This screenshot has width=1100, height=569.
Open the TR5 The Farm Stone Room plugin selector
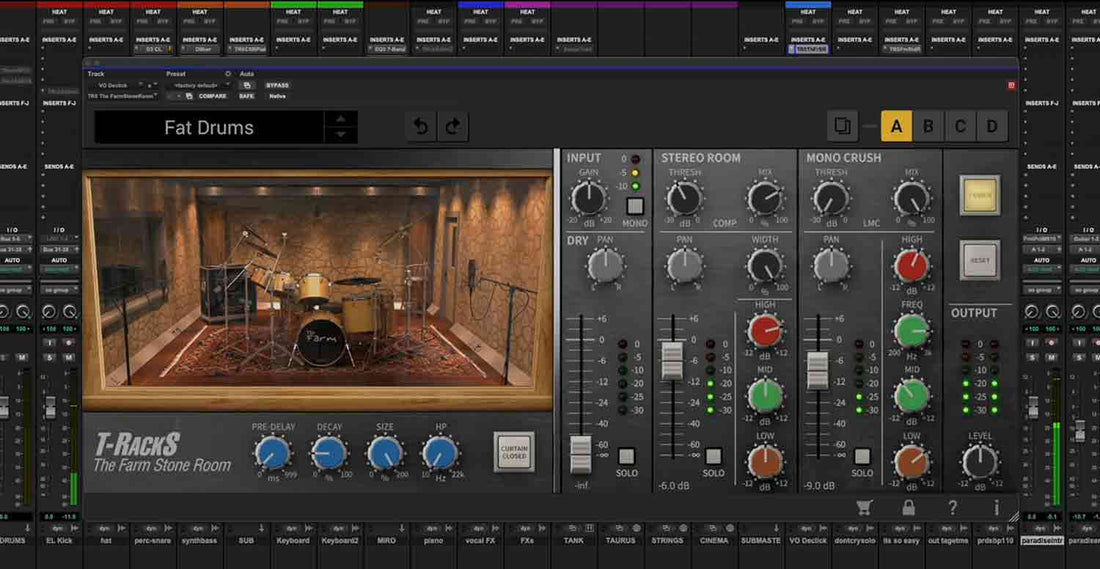[x=122, y=96]
